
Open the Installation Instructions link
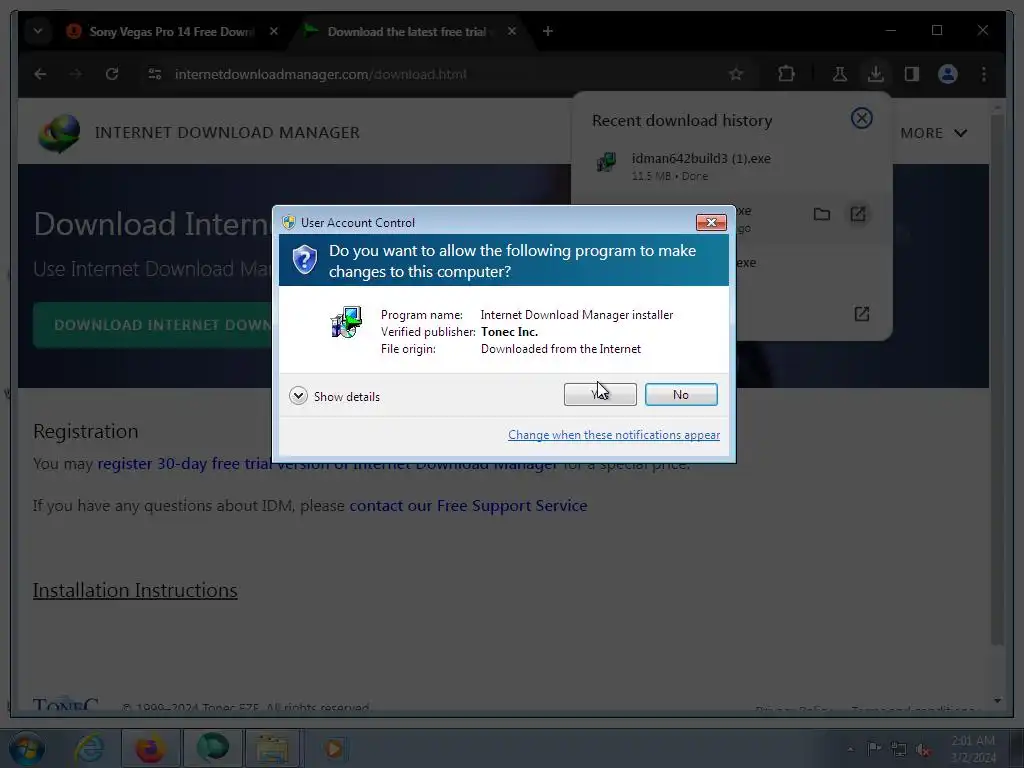[x=135, y=590]
